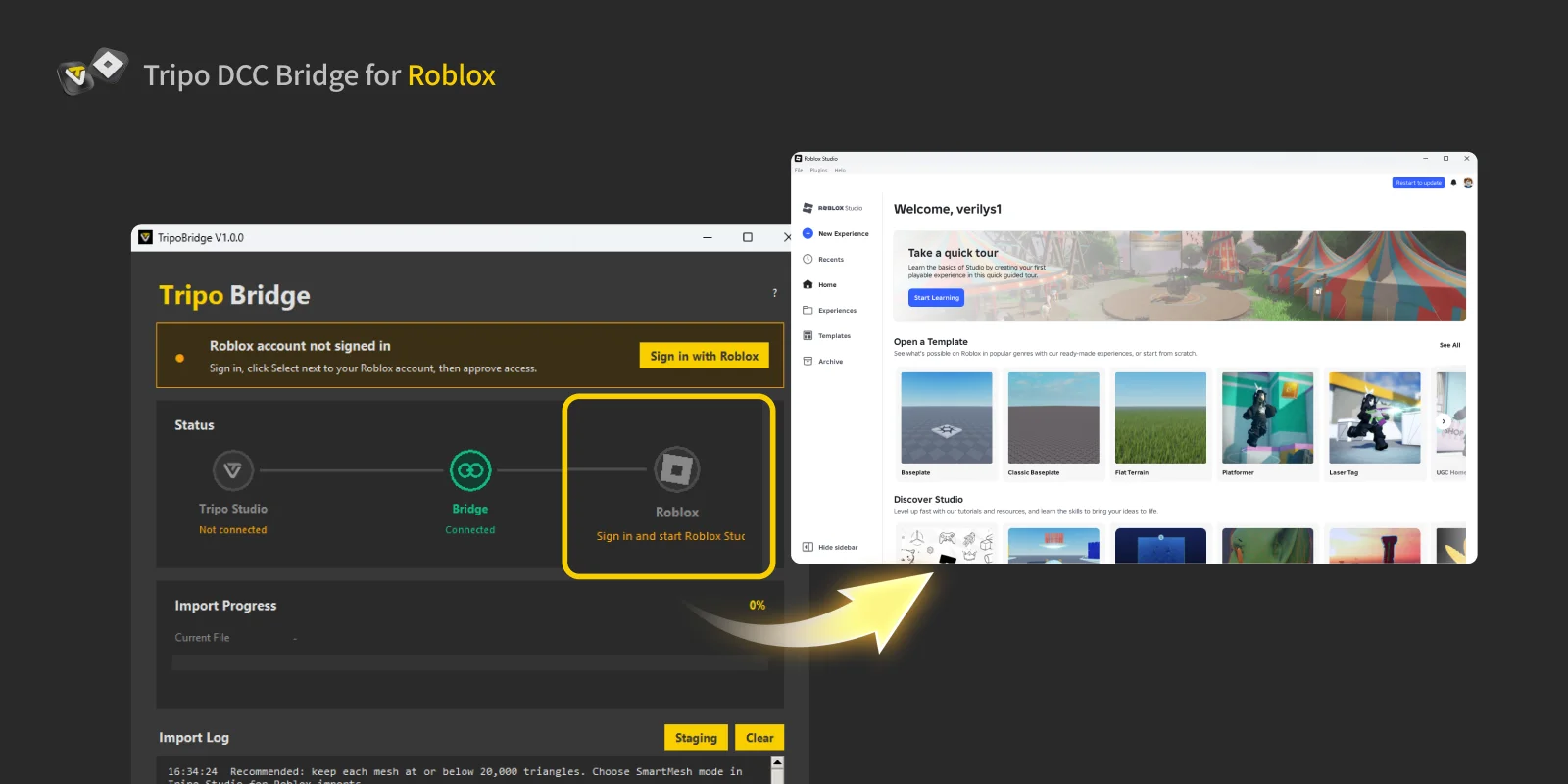This screenshot has width=1568, height=784.
Task: Click the Roblox status node icon
Action: click(x=676, y=469)
